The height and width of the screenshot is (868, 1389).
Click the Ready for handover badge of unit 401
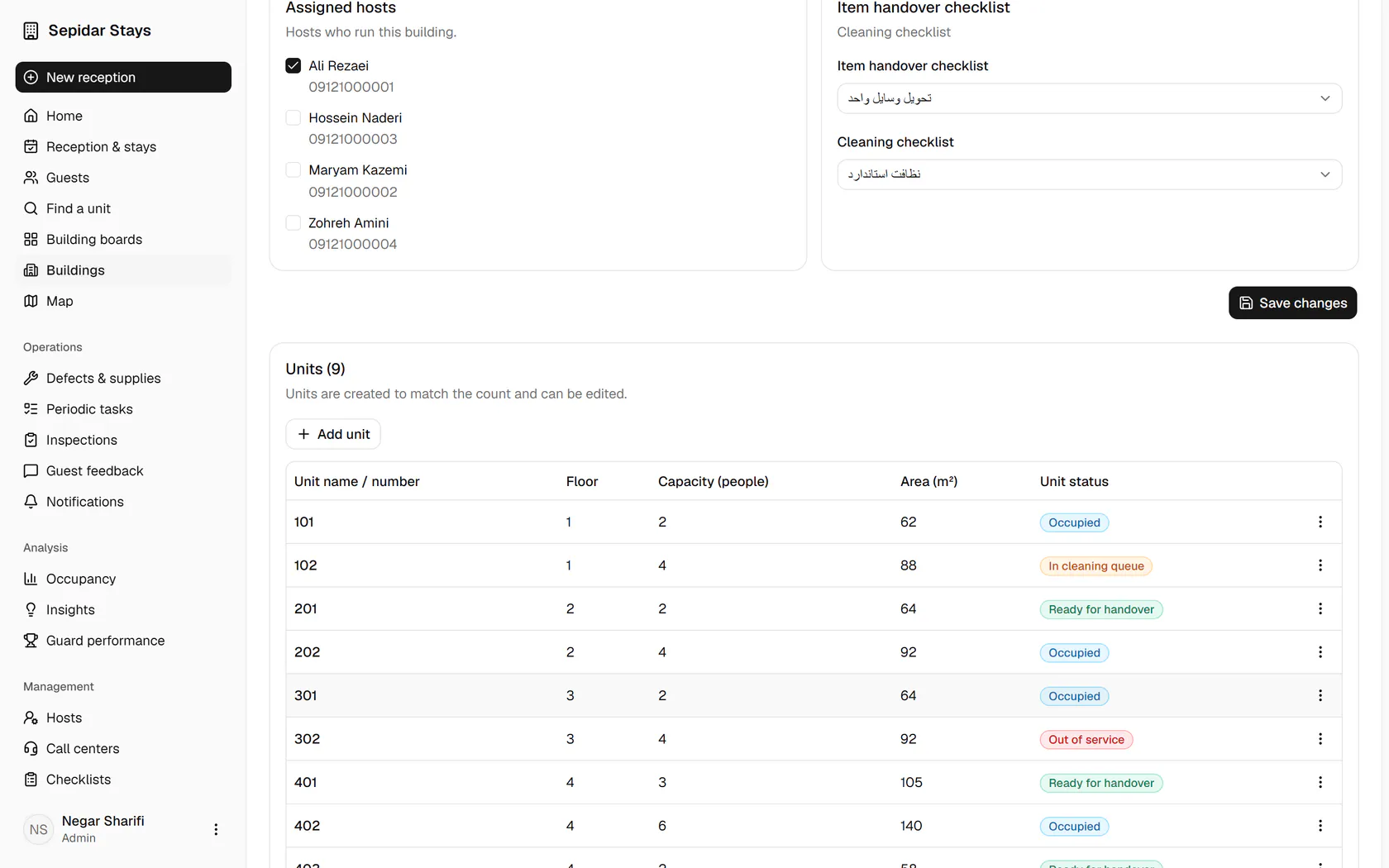coord(1100,783)
